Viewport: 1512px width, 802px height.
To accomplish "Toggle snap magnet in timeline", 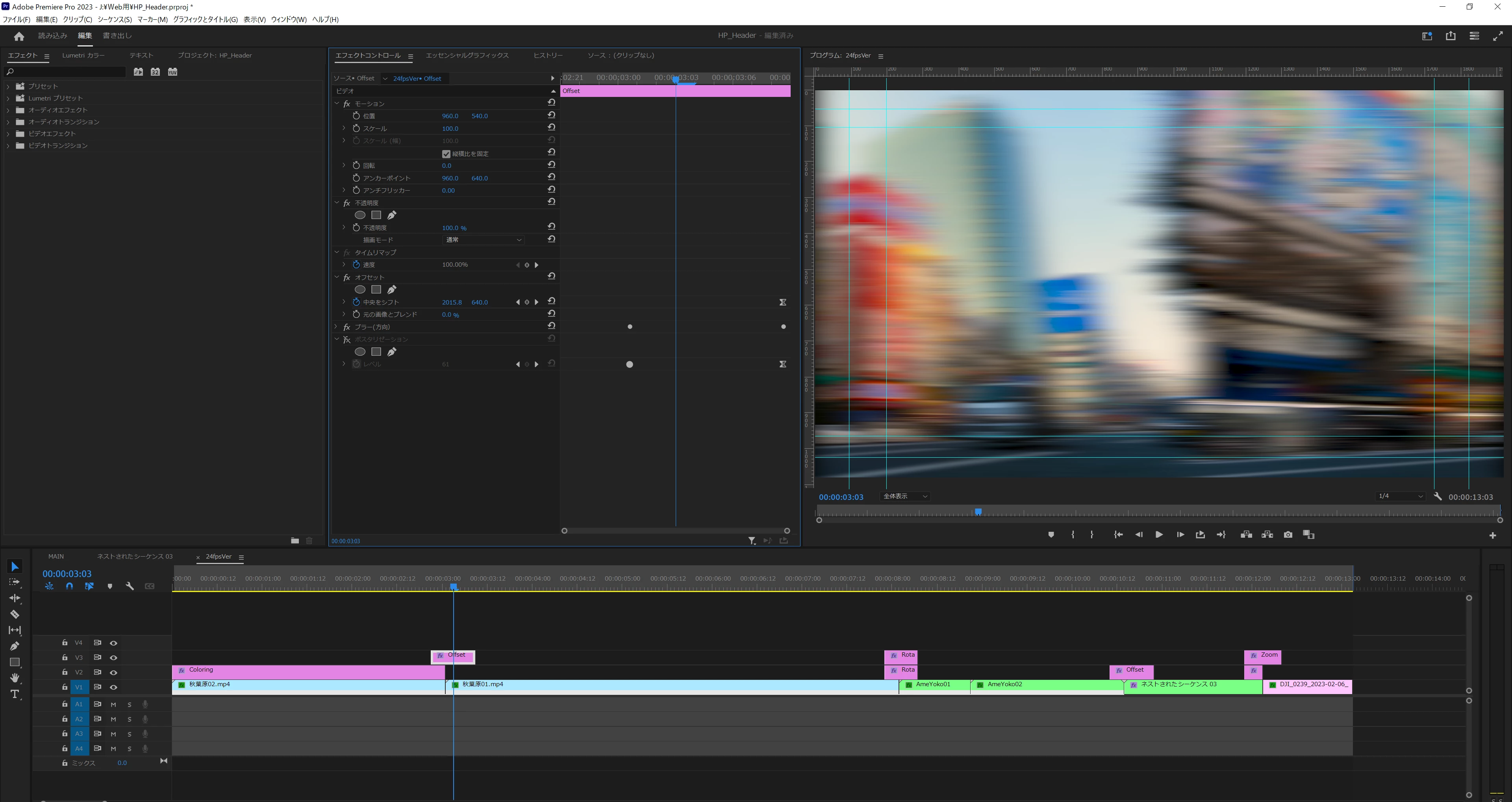I will tap(69, 586).
